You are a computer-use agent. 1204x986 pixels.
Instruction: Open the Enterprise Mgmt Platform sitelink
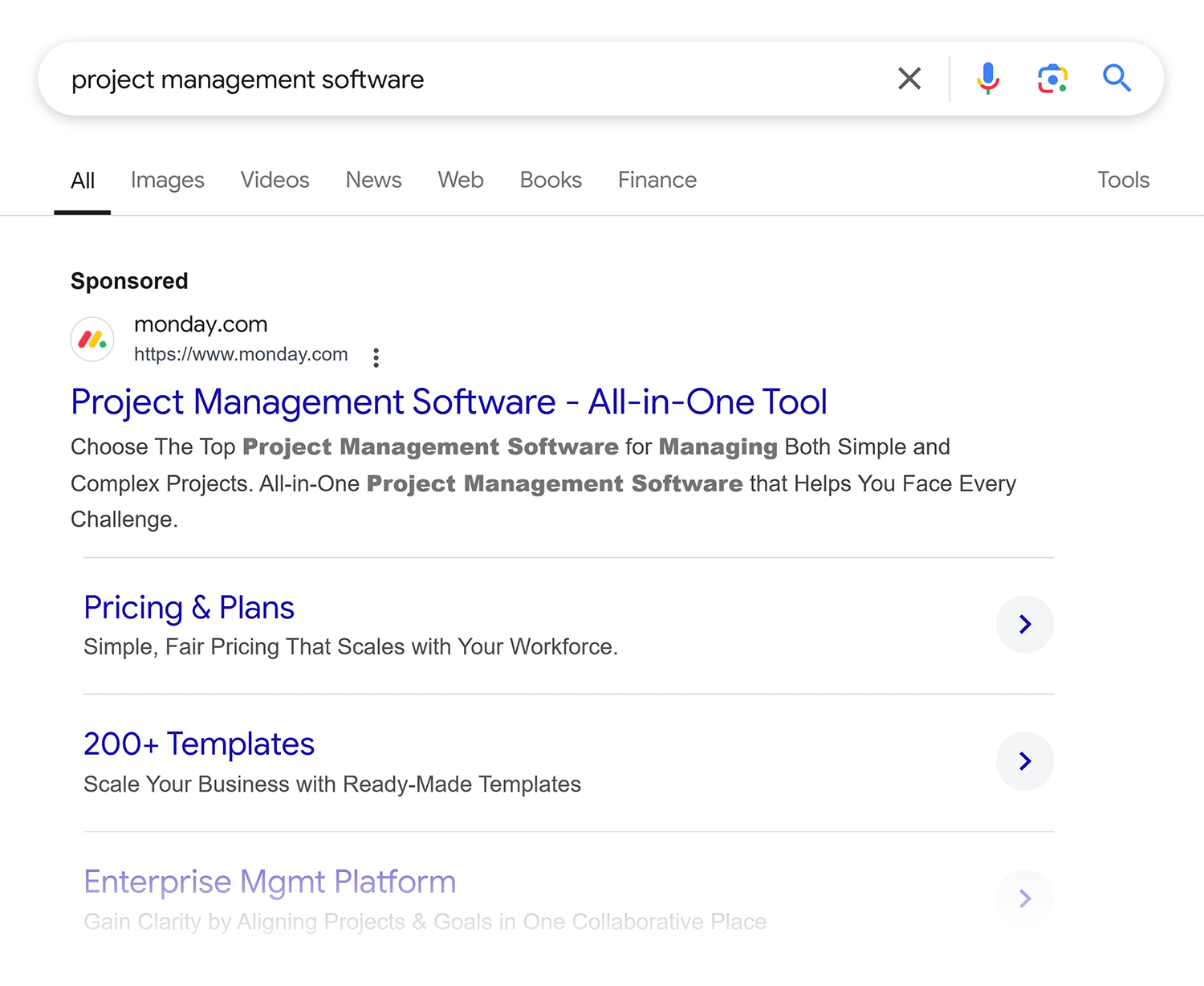[x=270, y=882]
